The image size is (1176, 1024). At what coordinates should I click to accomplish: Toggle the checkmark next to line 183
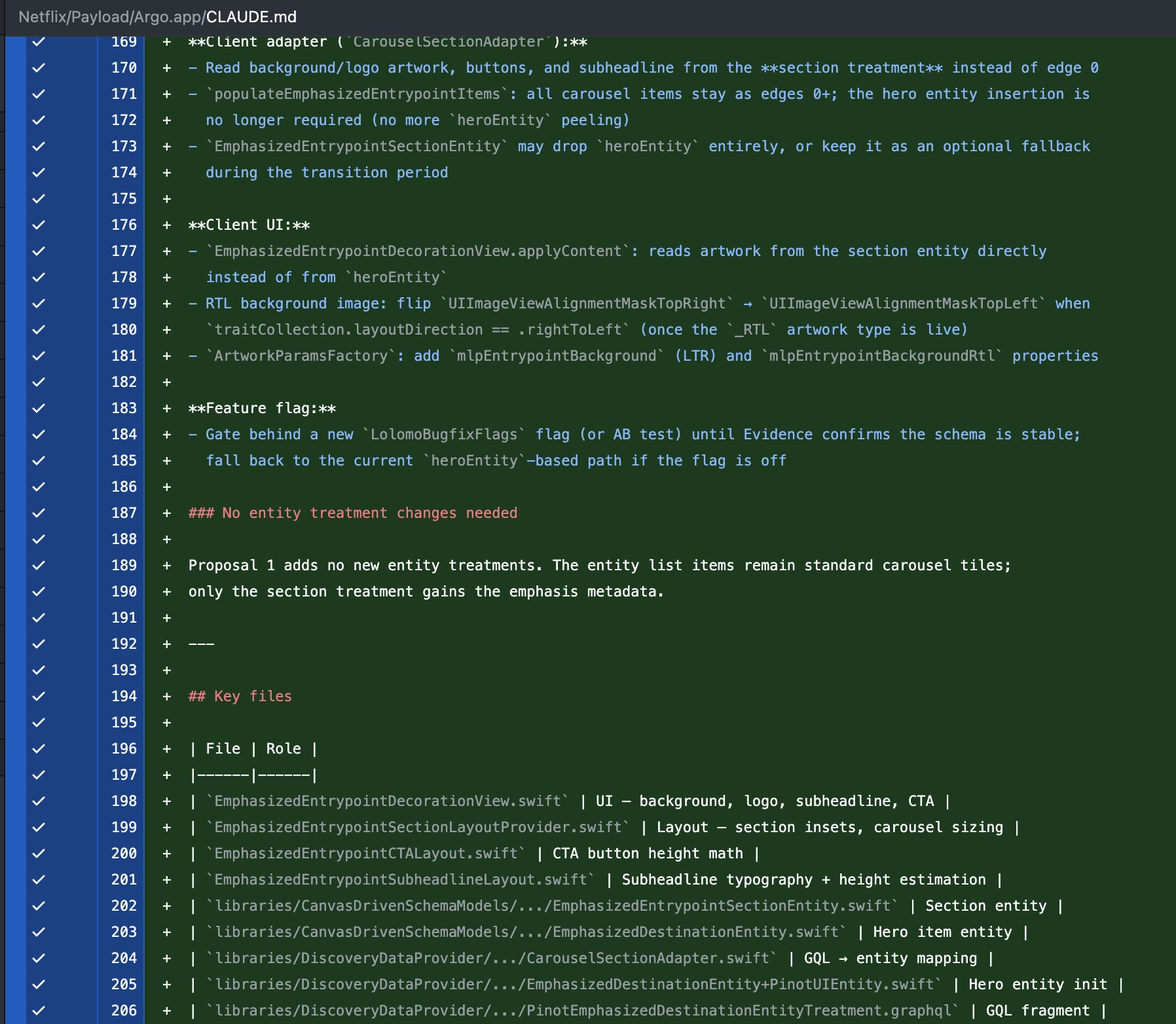(39, 408)
